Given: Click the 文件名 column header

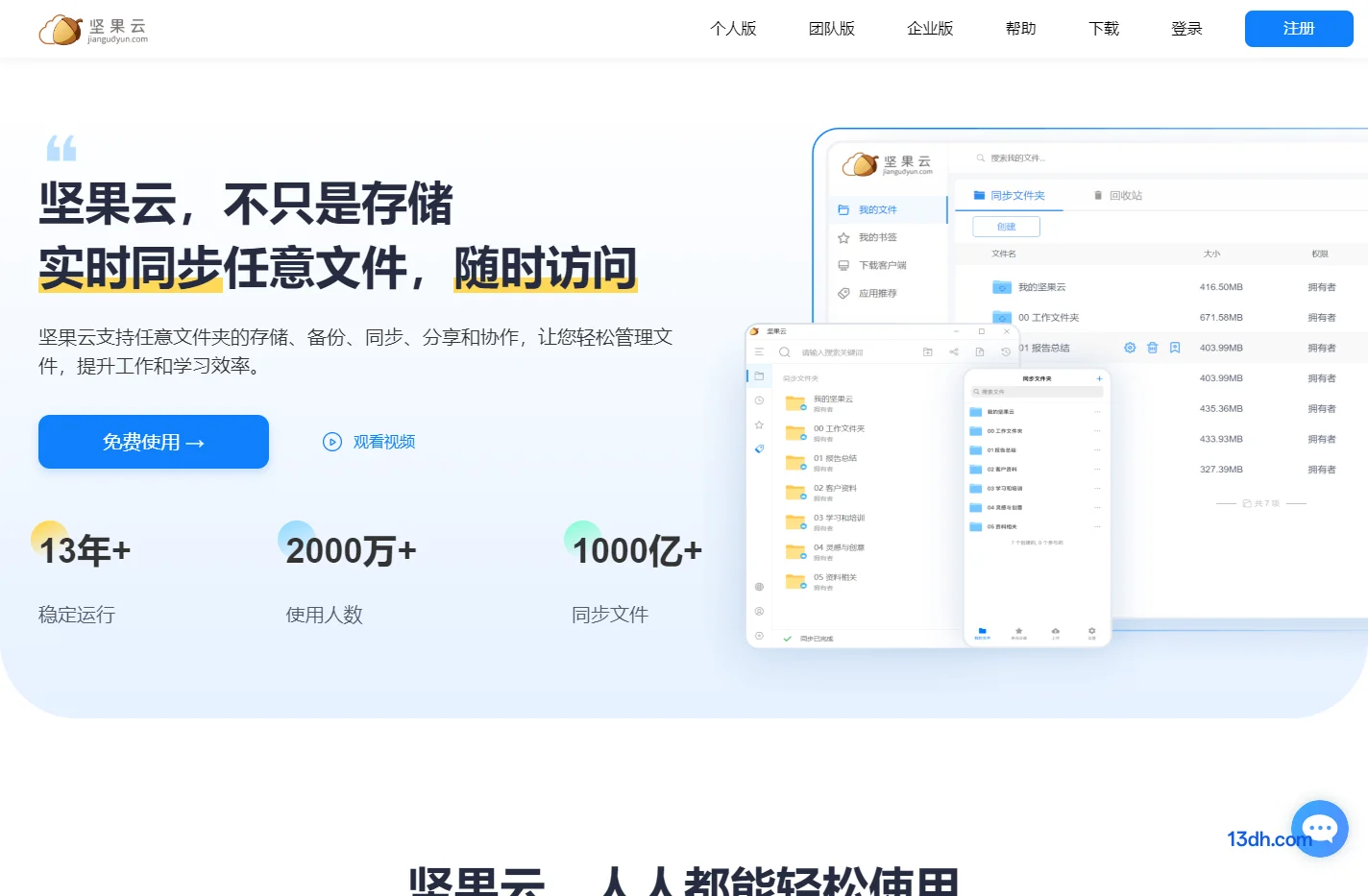Looking at the screenshot, I should [1004, 254].
